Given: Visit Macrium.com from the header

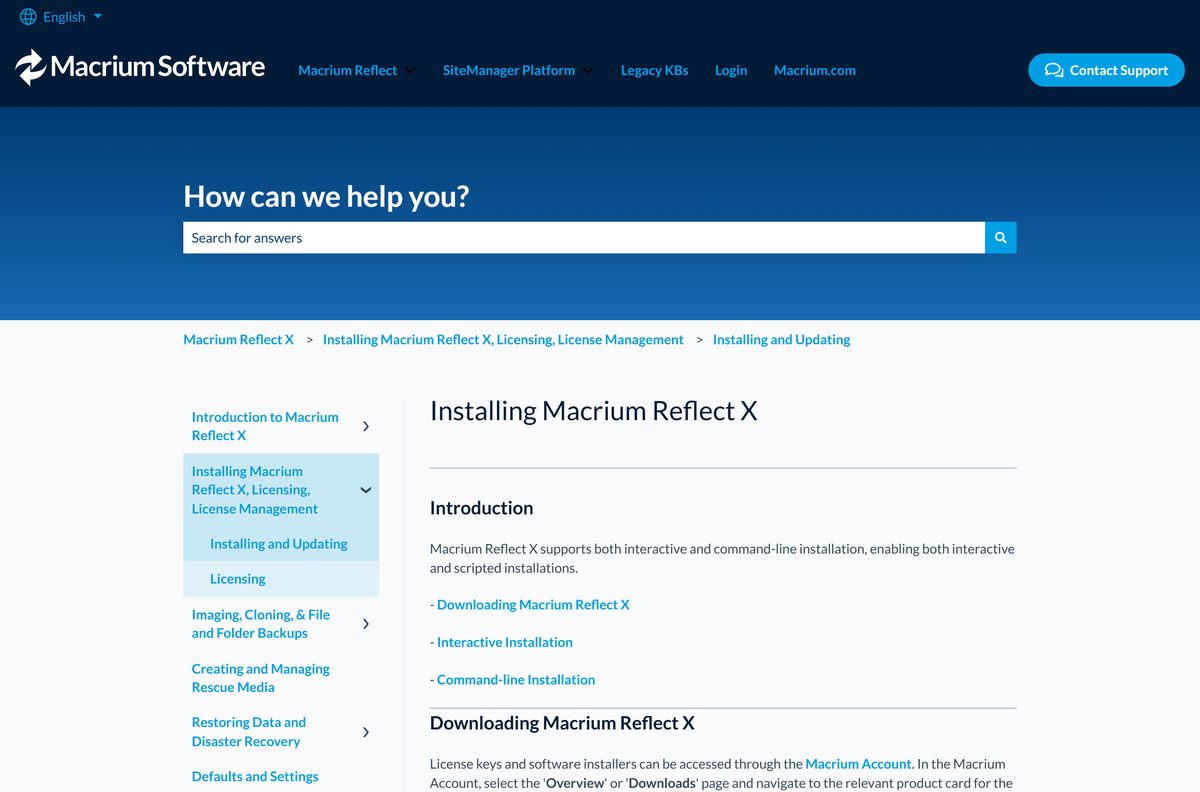Looking at the screenshot, I should (x=814, y=70).
